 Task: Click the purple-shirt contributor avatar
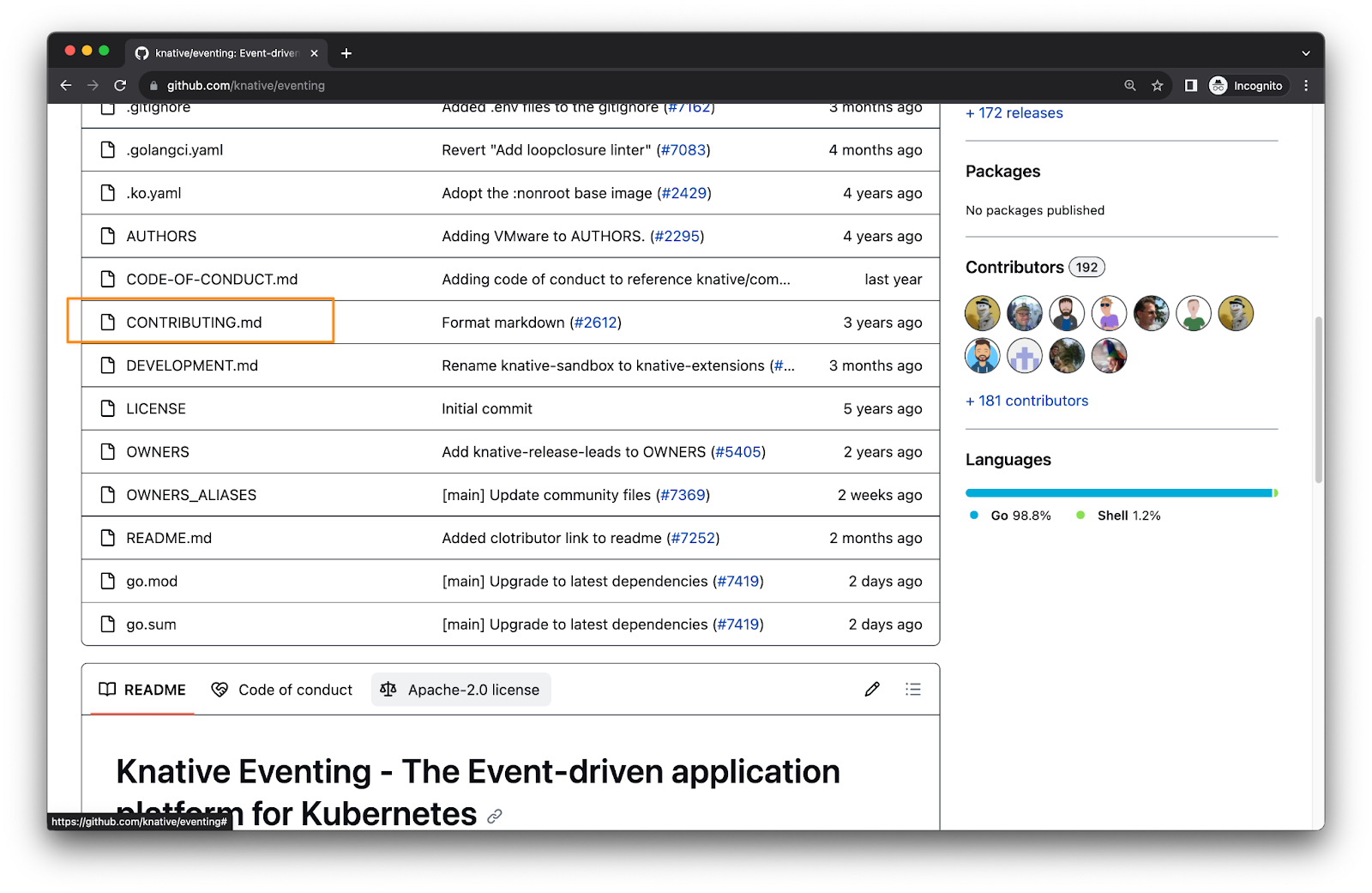tap(1109, 313)
